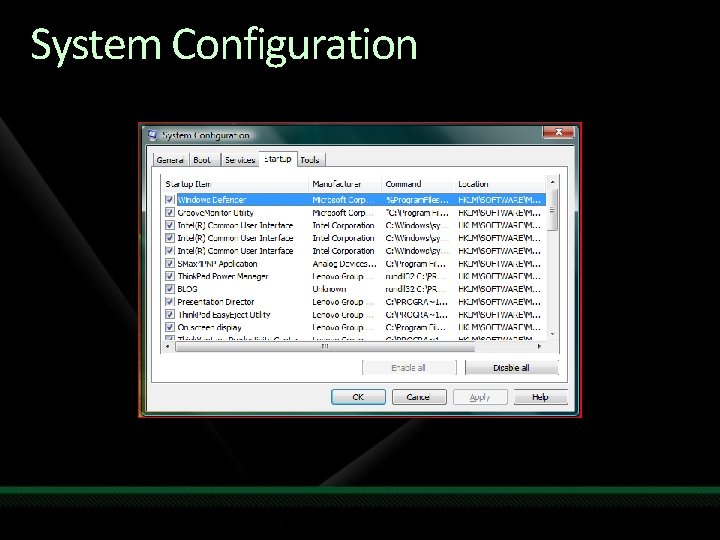Close the System Configuration dialog
Screen dimensions: 720x540
tap(558, 132)
